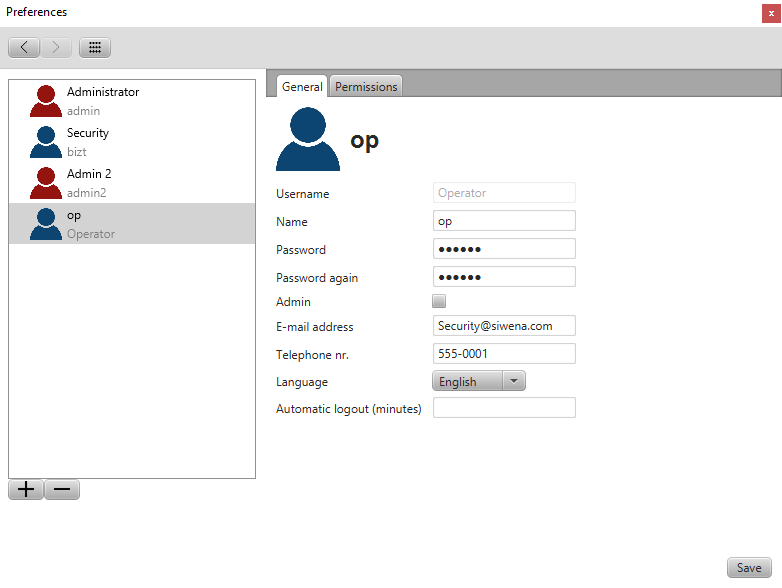
Task: Focus the E-mail address field
Action: point(504,326)
